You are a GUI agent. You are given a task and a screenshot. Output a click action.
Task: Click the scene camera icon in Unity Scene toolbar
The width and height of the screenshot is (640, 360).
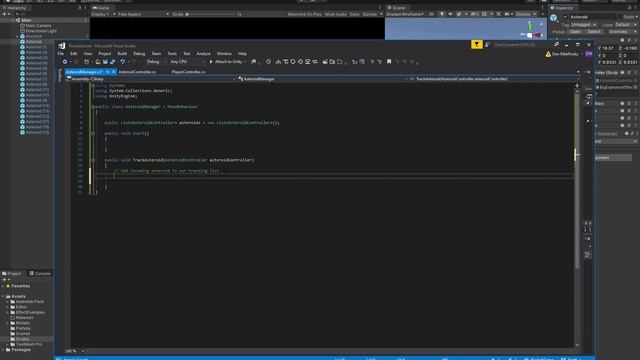point(507,14)
